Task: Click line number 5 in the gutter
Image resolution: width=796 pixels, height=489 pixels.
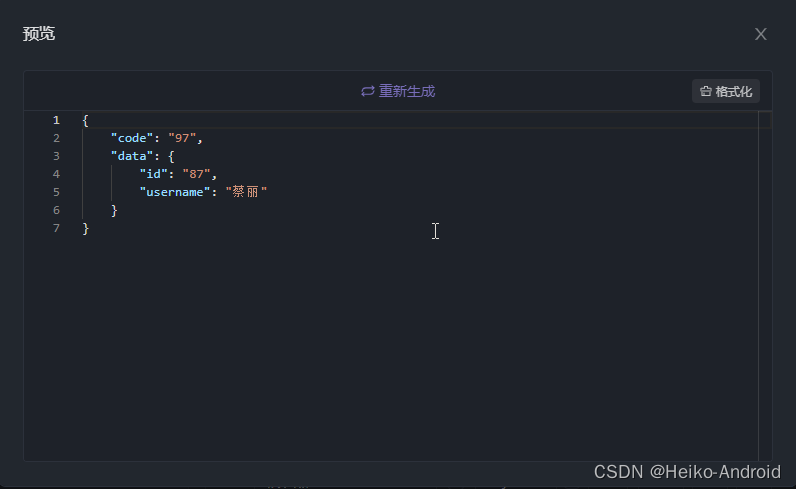Action: click(56, 192)
